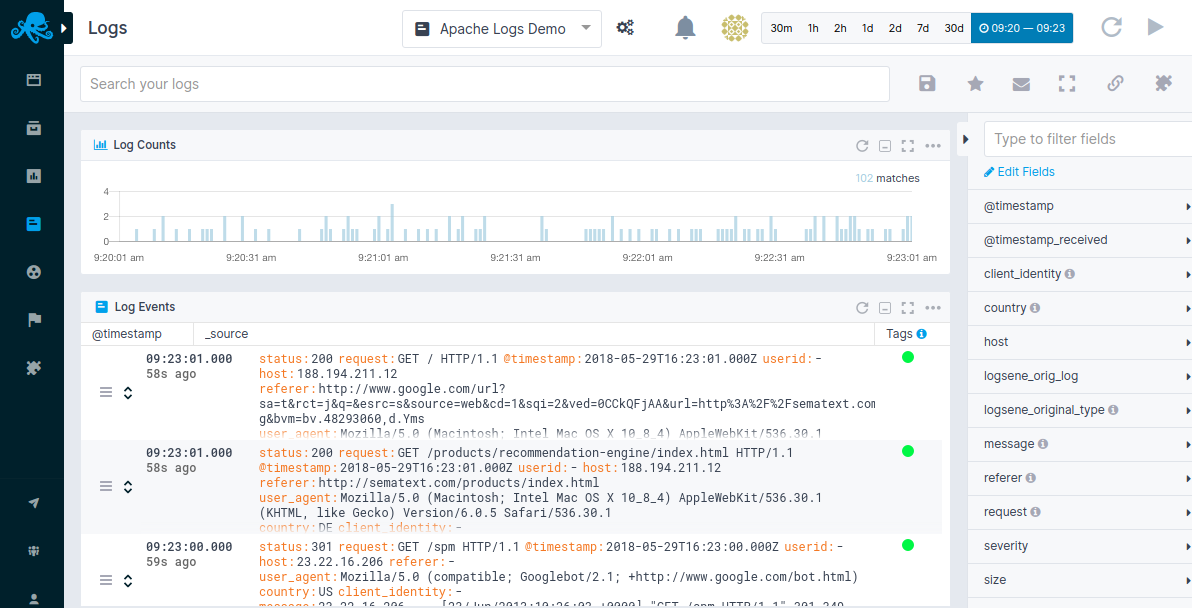Image resolution: width=1192 pixels, height=608 pixels.
Task: Click the _source column header
Action: 227,334
